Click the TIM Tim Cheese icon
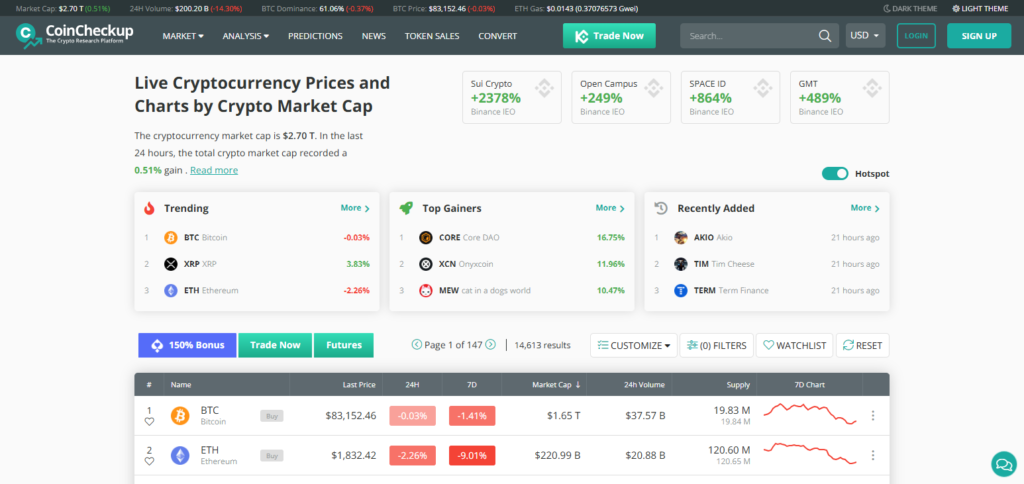 point(680,264)
